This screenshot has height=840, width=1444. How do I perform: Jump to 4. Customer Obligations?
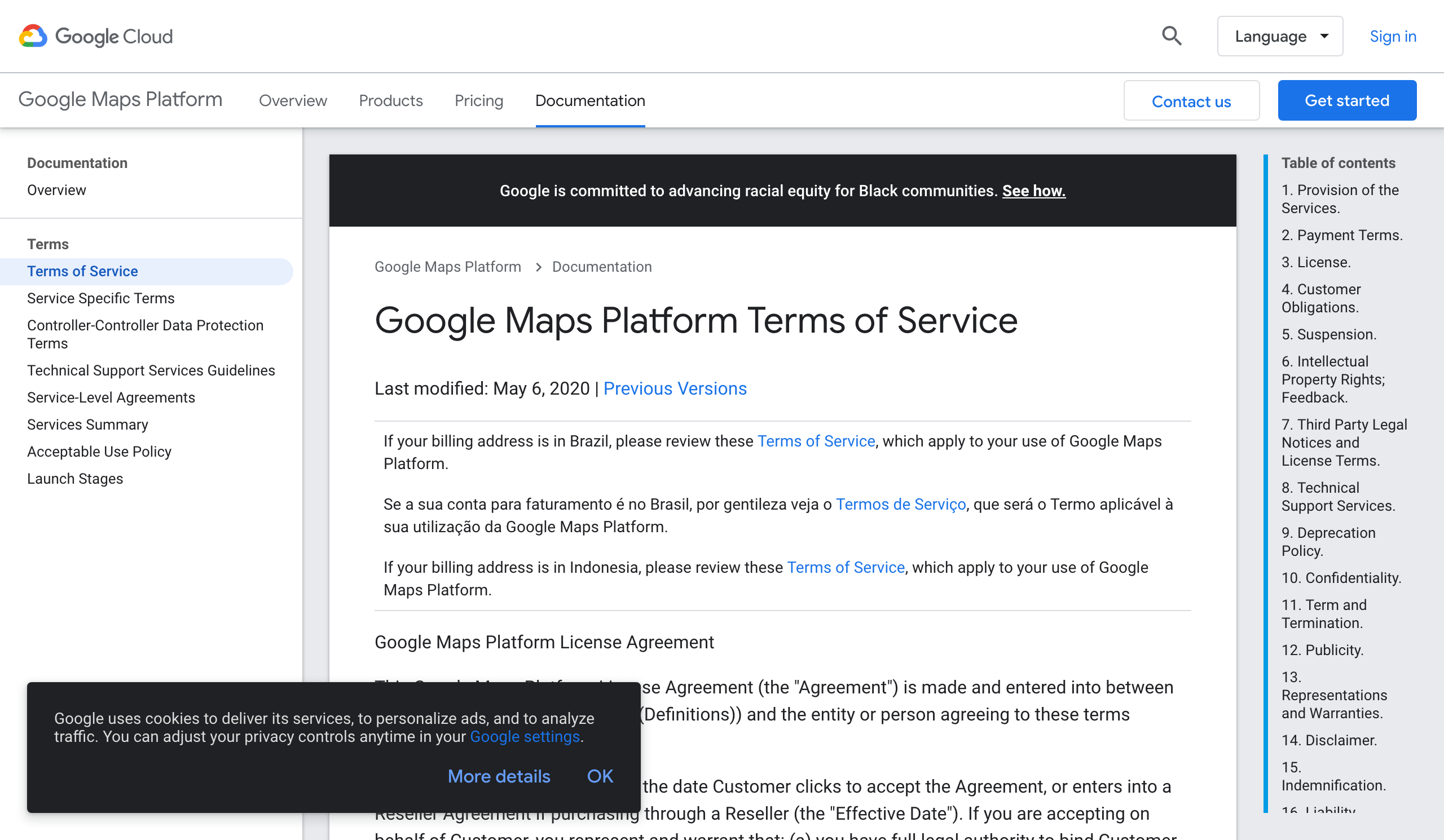pyautogui.click(x=1321, y=298)
